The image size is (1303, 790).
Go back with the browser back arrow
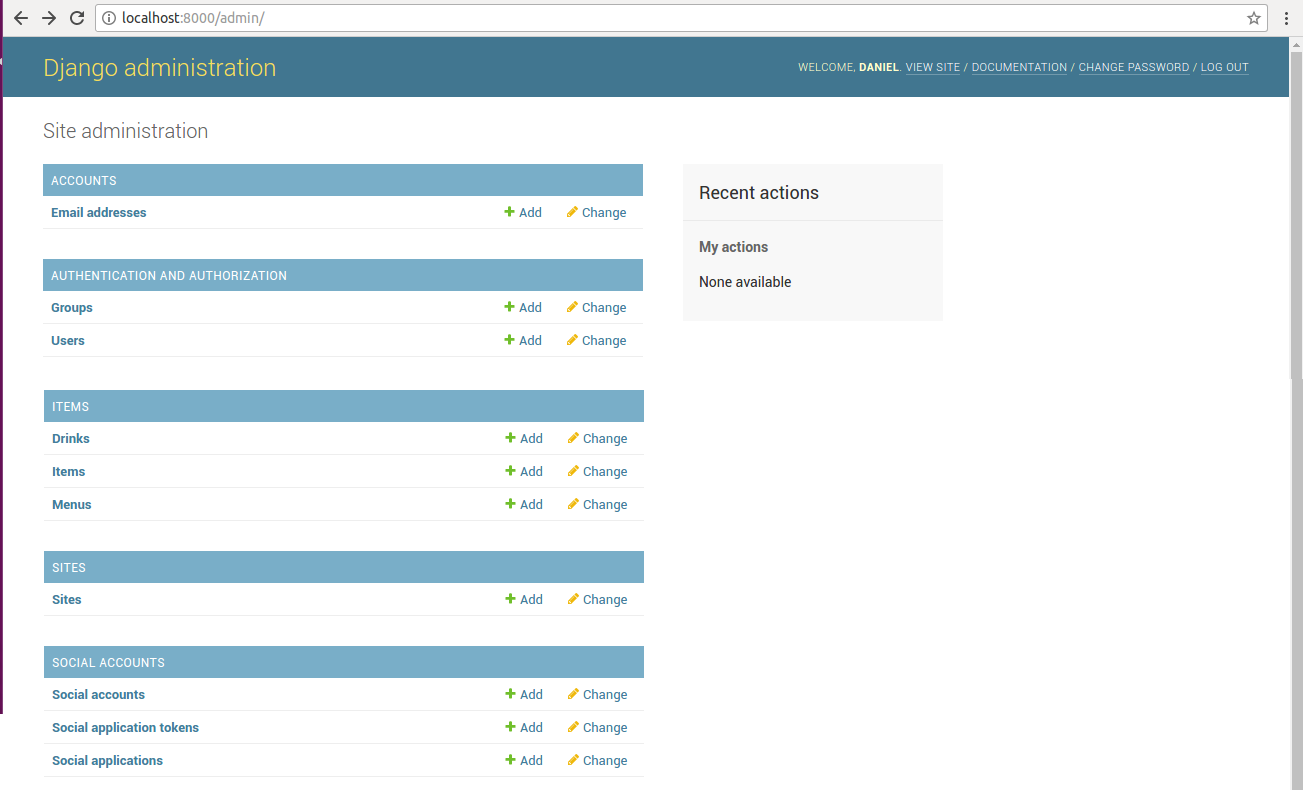click(x=21, y=18)
